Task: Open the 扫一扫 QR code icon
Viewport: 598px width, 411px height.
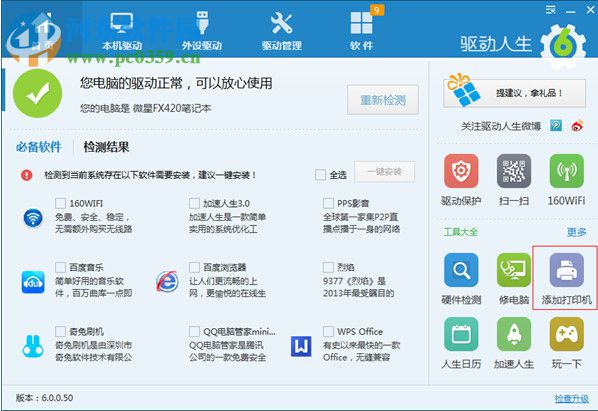Action: point(514,171)
